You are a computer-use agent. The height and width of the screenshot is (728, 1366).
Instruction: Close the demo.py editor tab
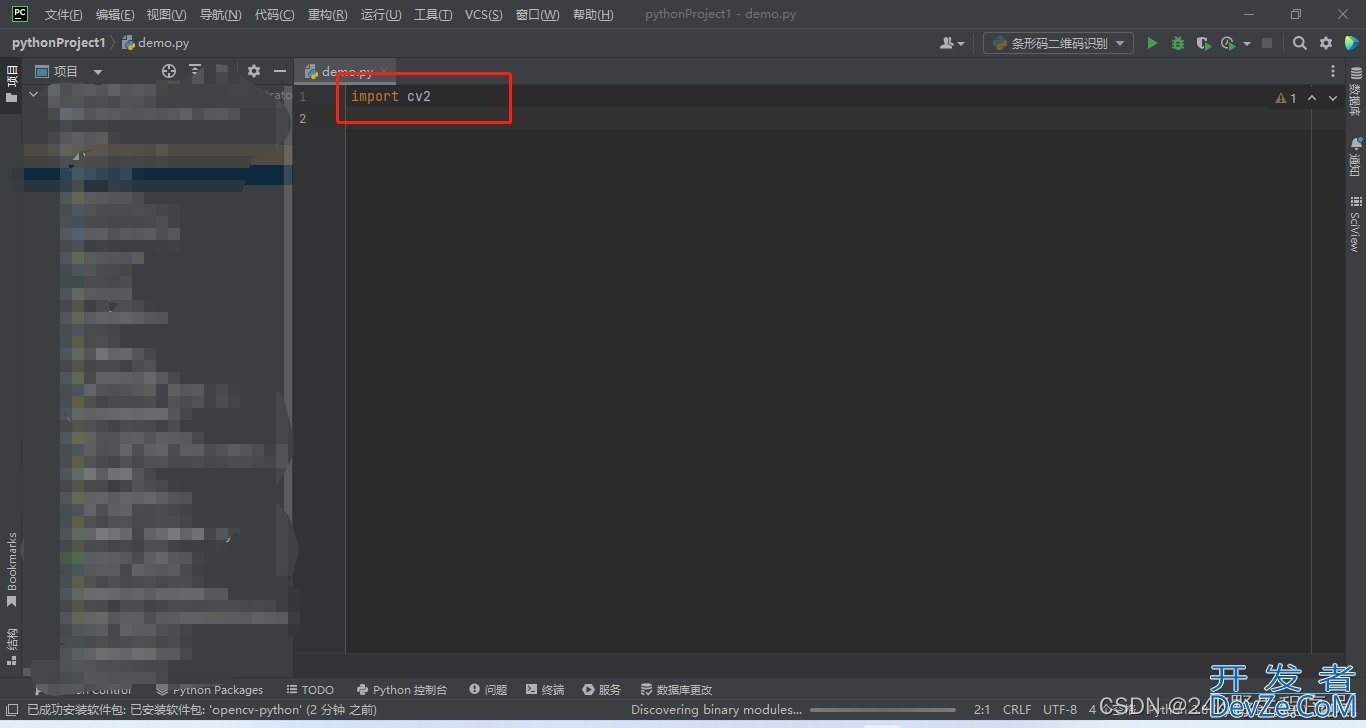385,71
